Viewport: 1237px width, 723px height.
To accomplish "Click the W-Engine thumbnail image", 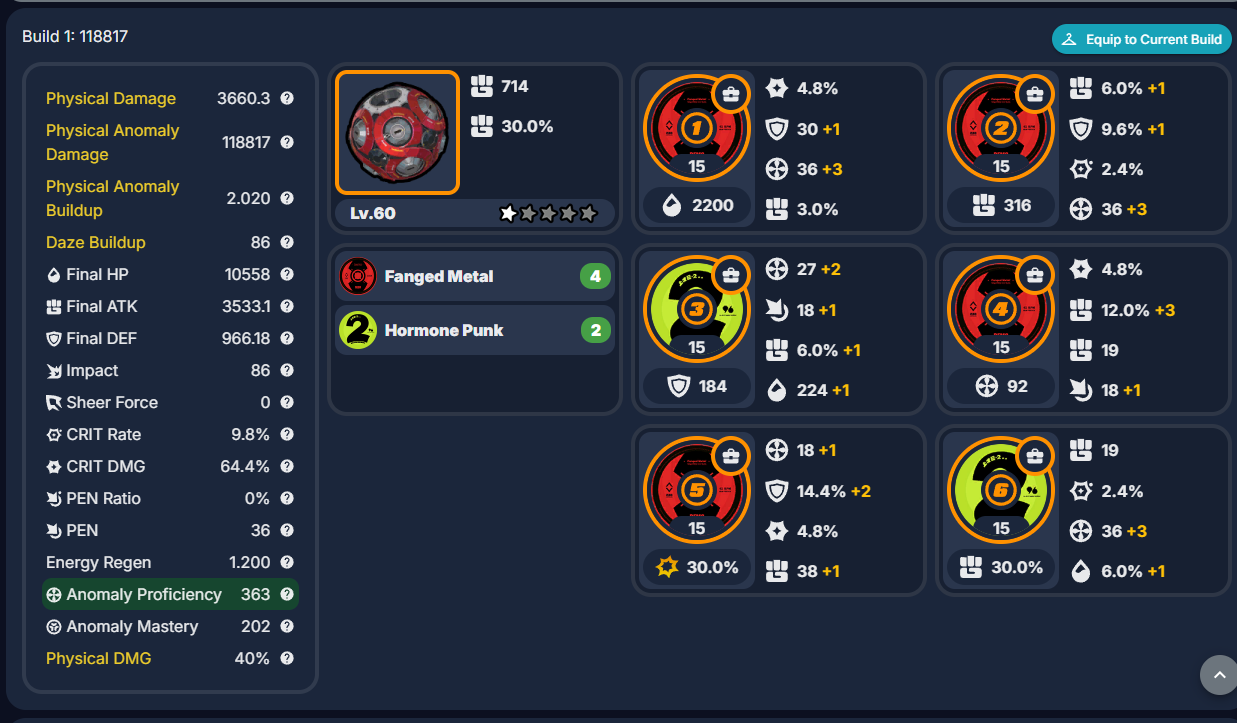I will click(397, 132).
